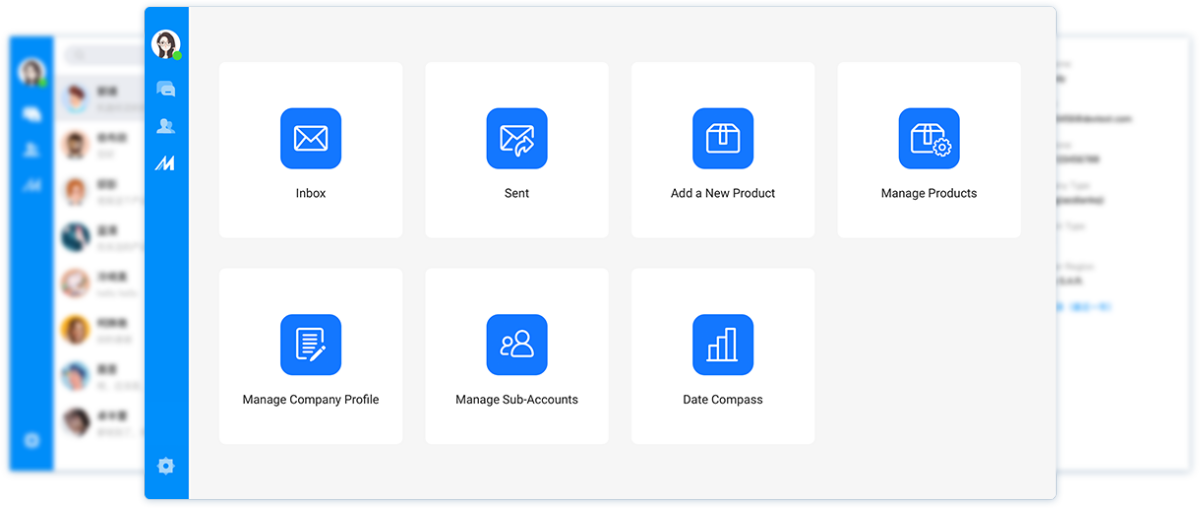Open the Inbox envelope icon

tap(310, 138)
